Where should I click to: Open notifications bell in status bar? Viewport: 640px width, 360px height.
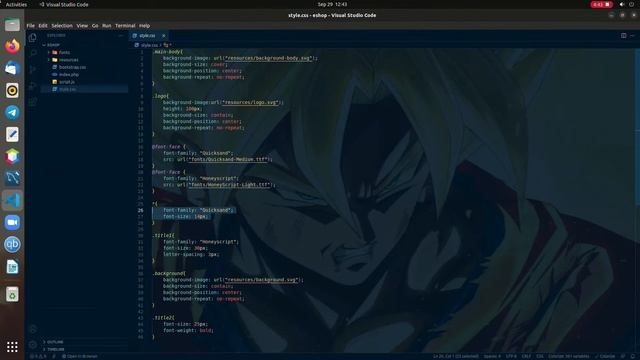click(x=632, y=356)
